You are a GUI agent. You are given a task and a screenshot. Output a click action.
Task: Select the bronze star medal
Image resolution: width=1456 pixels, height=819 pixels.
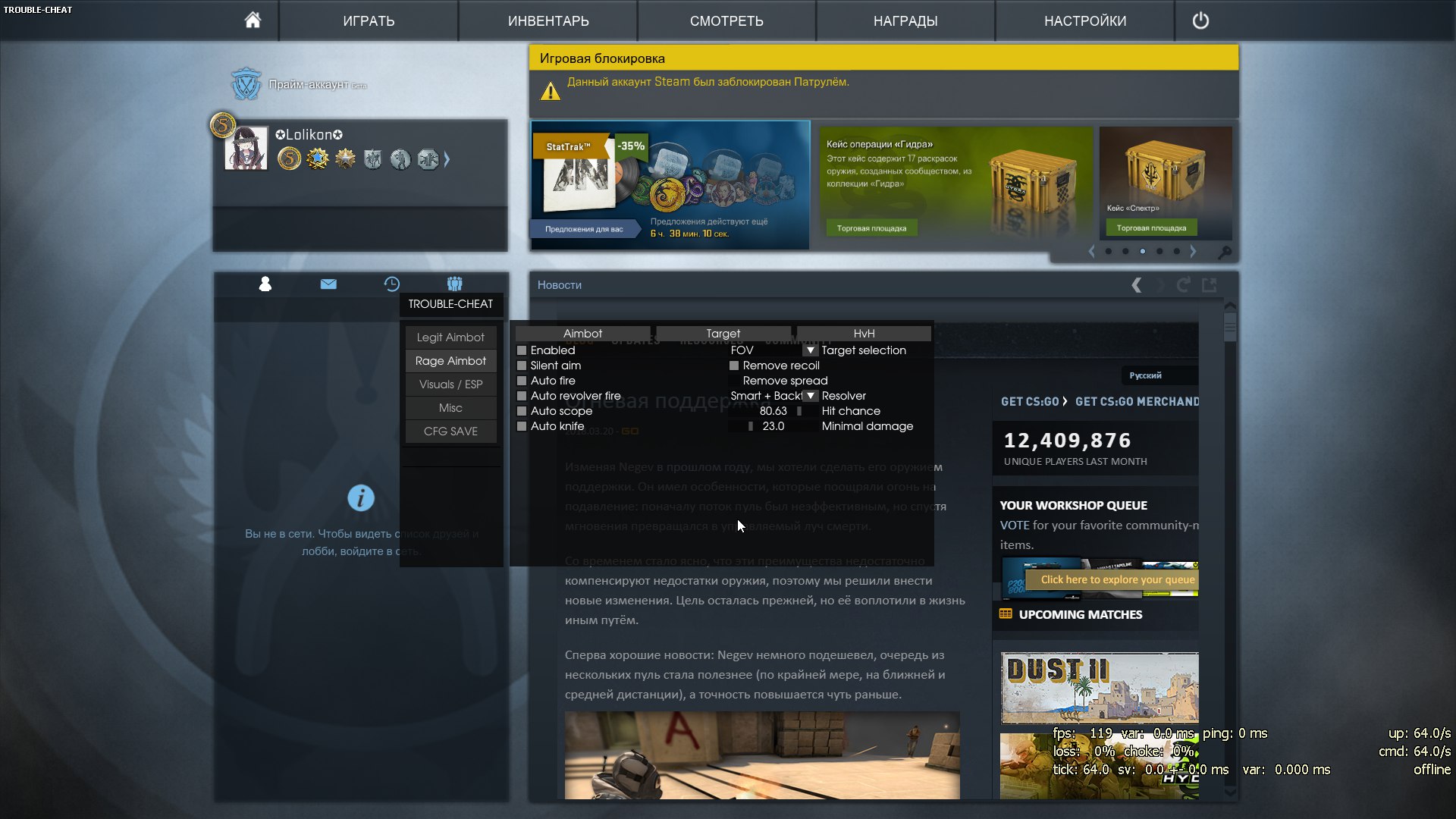click(x=345, y=158)
